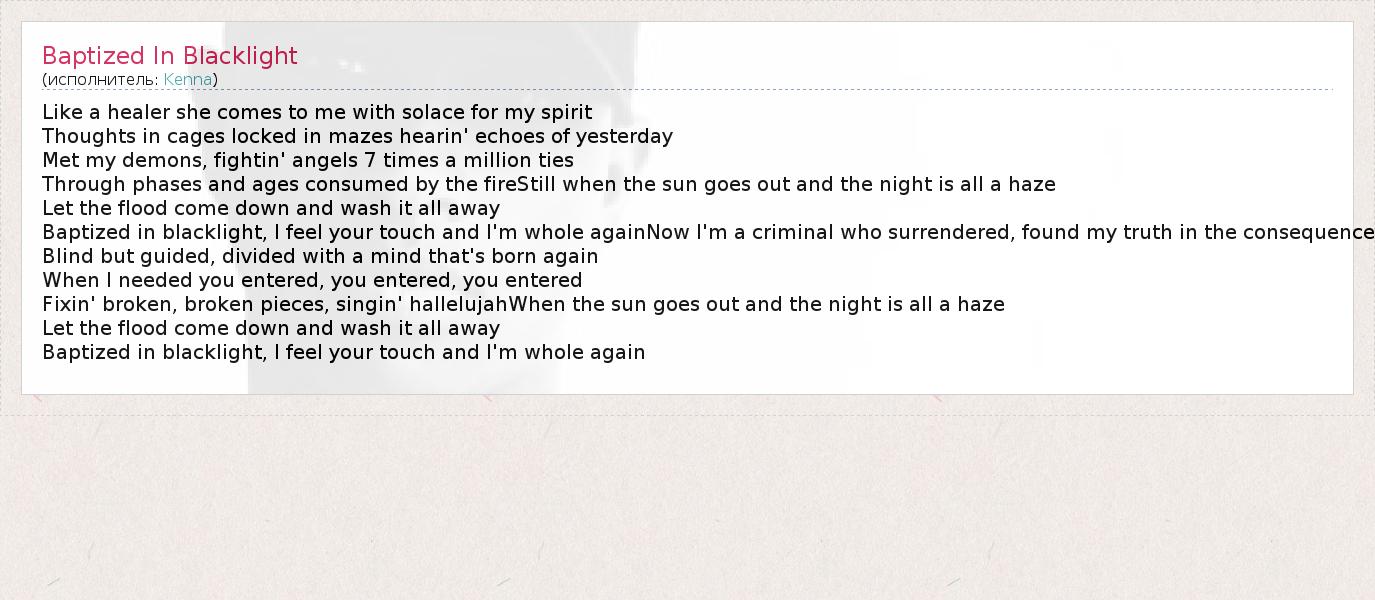This screenshot has height=600, width=1375.
Task: Click the lyric line starting "Like a healer"
Action: 317,112
